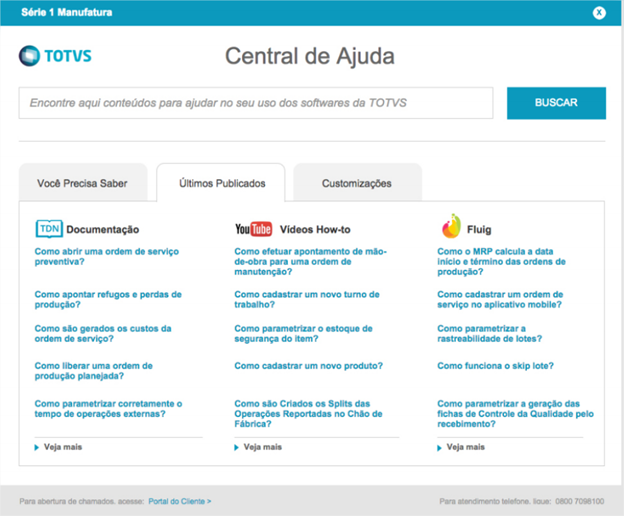Viewport: 624px width, 516px height.
Task: Close the Série 1 Manufatura dialog
Action: [599, 13]
